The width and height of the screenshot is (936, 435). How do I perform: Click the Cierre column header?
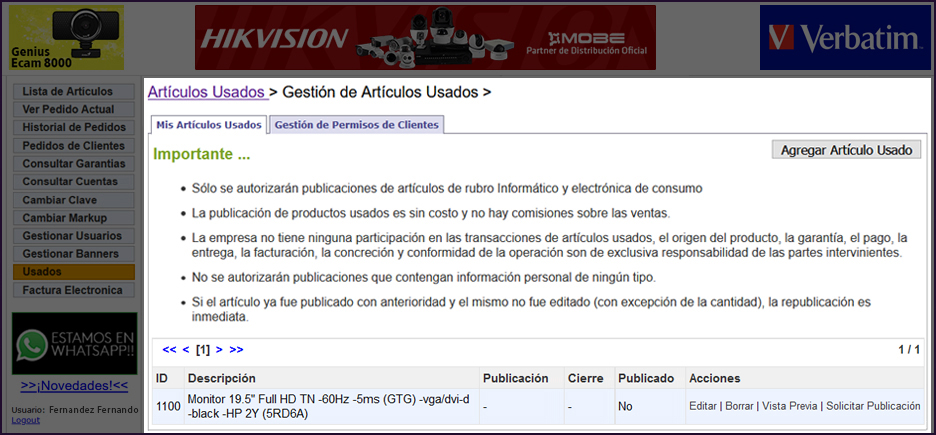(586, 378)
